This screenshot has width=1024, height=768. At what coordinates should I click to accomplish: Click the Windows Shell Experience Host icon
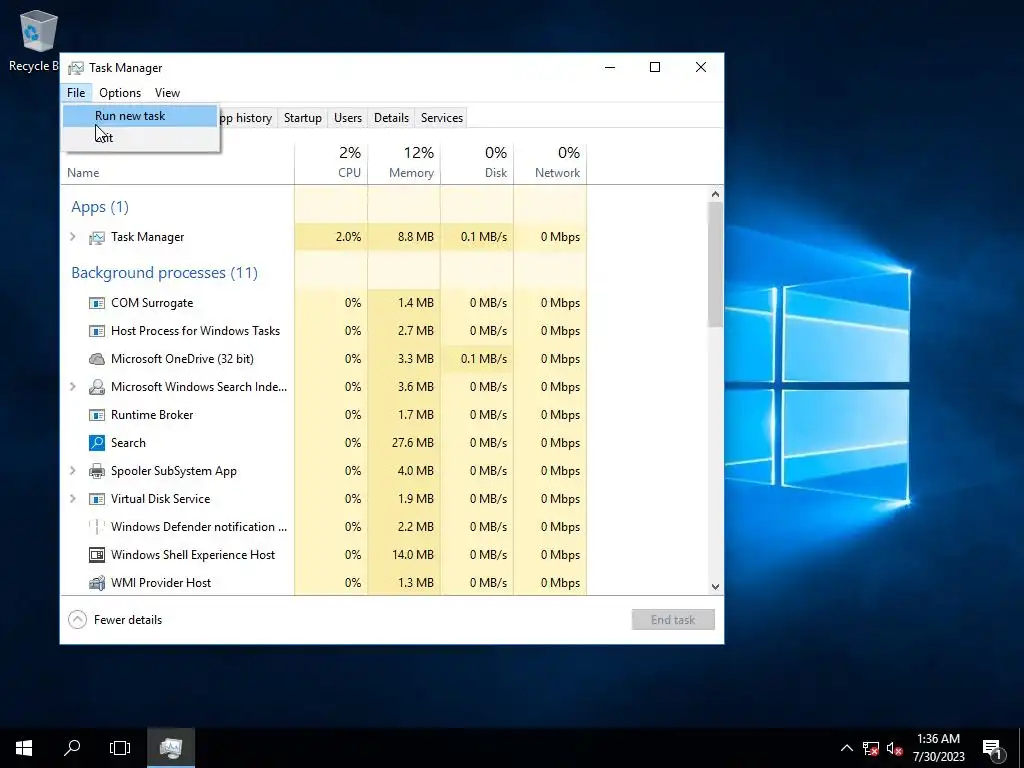point(97,555)
